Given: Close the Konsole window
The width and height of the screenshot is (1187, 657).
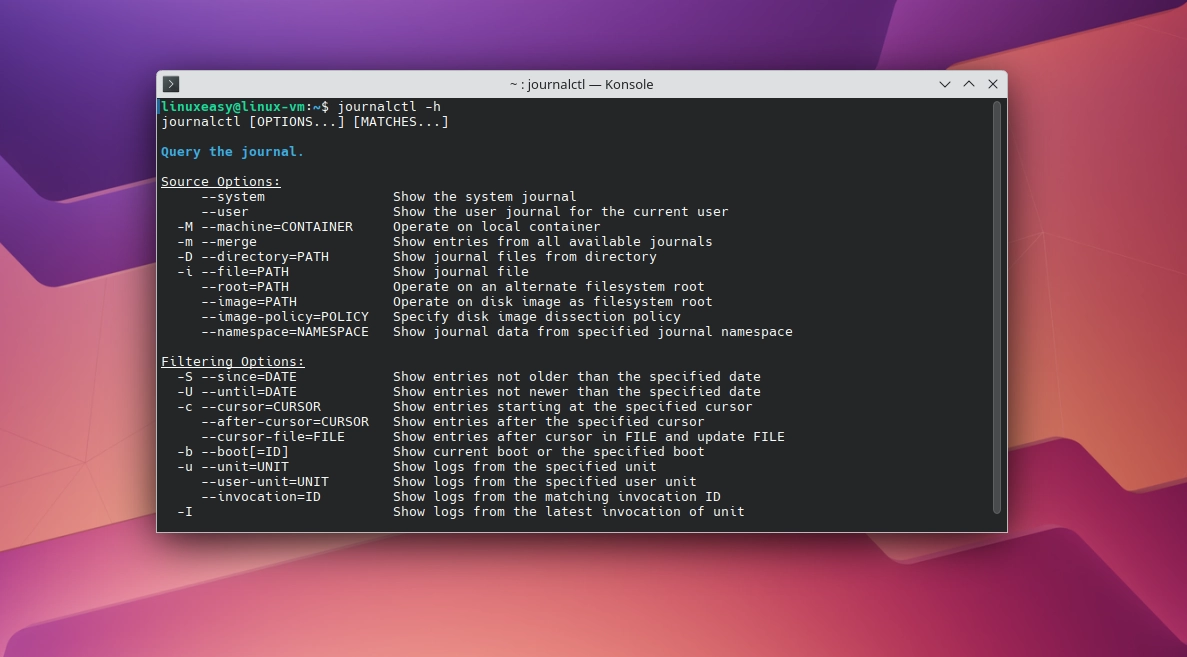Looking at the screenshot, I should pos(993,84).
